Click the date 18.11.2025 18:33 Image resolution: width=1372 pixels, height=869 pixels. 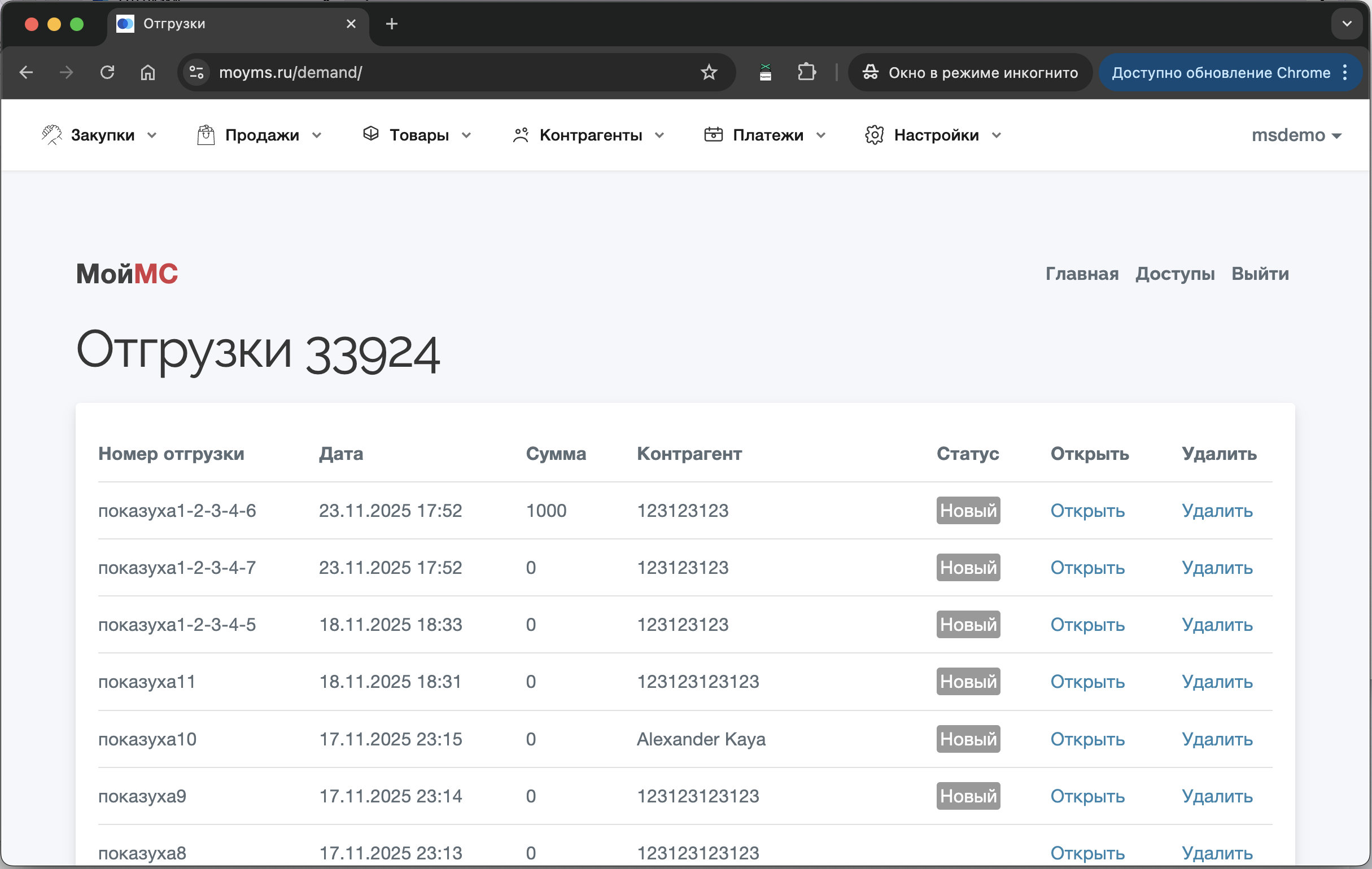click(x=390, y=625)
